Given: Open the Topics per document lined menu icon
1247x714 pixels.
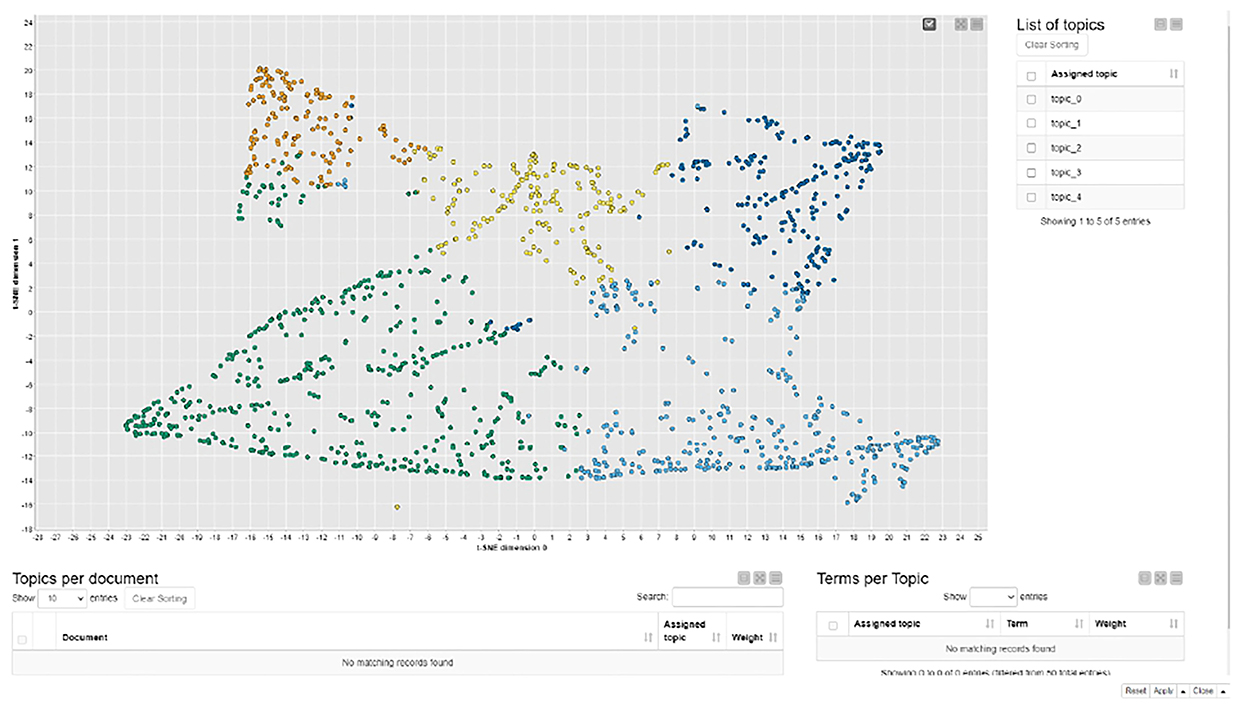Looking at the screenshot, I should pyautogui.click(x=776, y=578).
